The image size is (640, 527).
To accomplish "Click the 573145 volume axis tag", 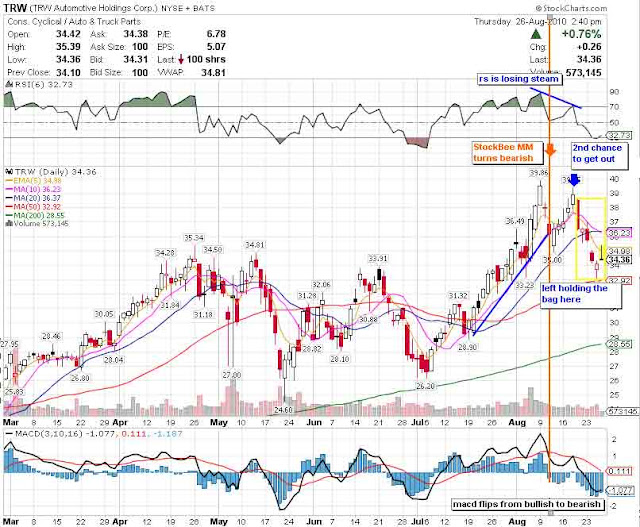I will [623, 411].
